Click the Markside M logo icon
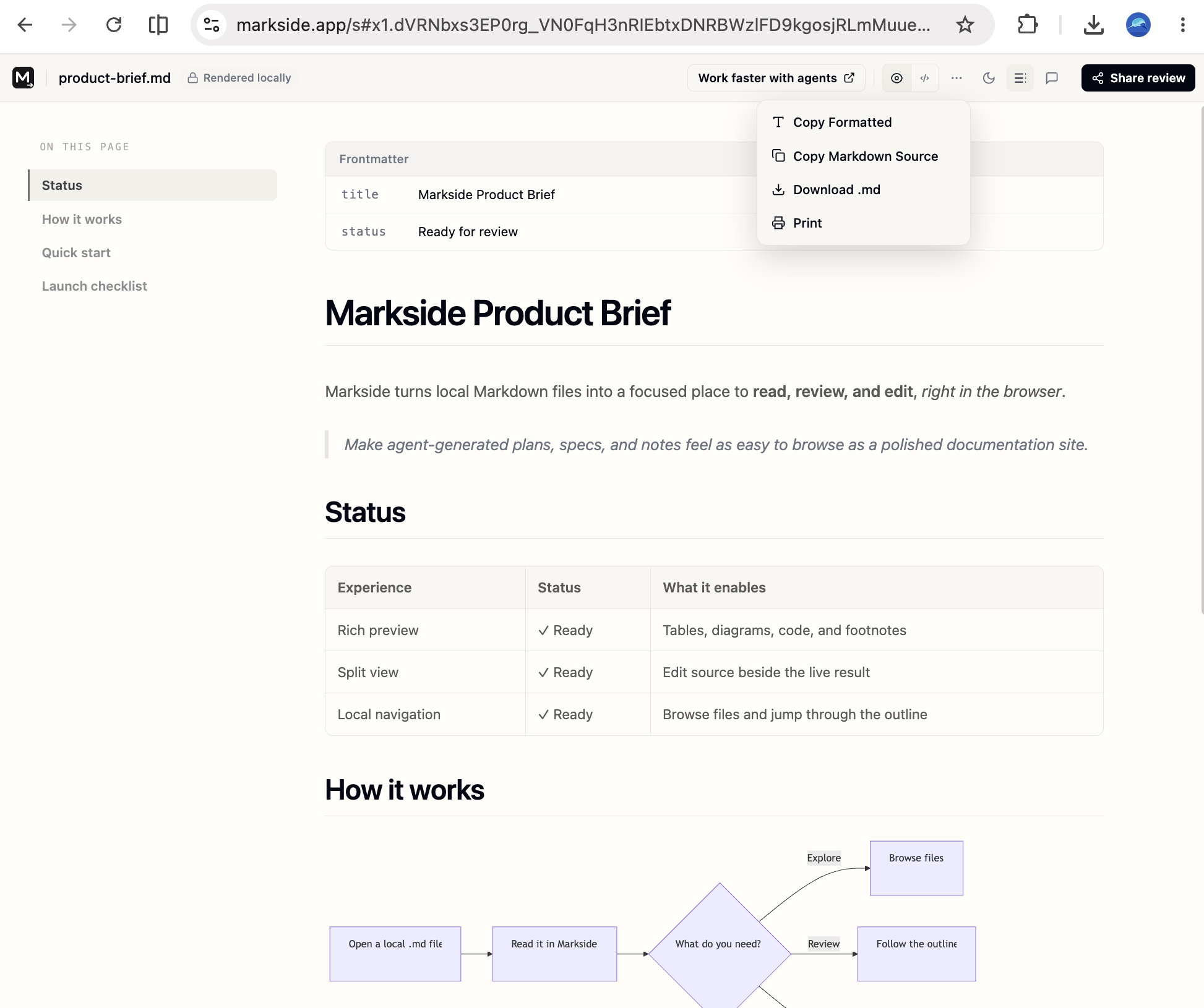Viewport: 1204px width, 1008px height. tap(23, 78)
